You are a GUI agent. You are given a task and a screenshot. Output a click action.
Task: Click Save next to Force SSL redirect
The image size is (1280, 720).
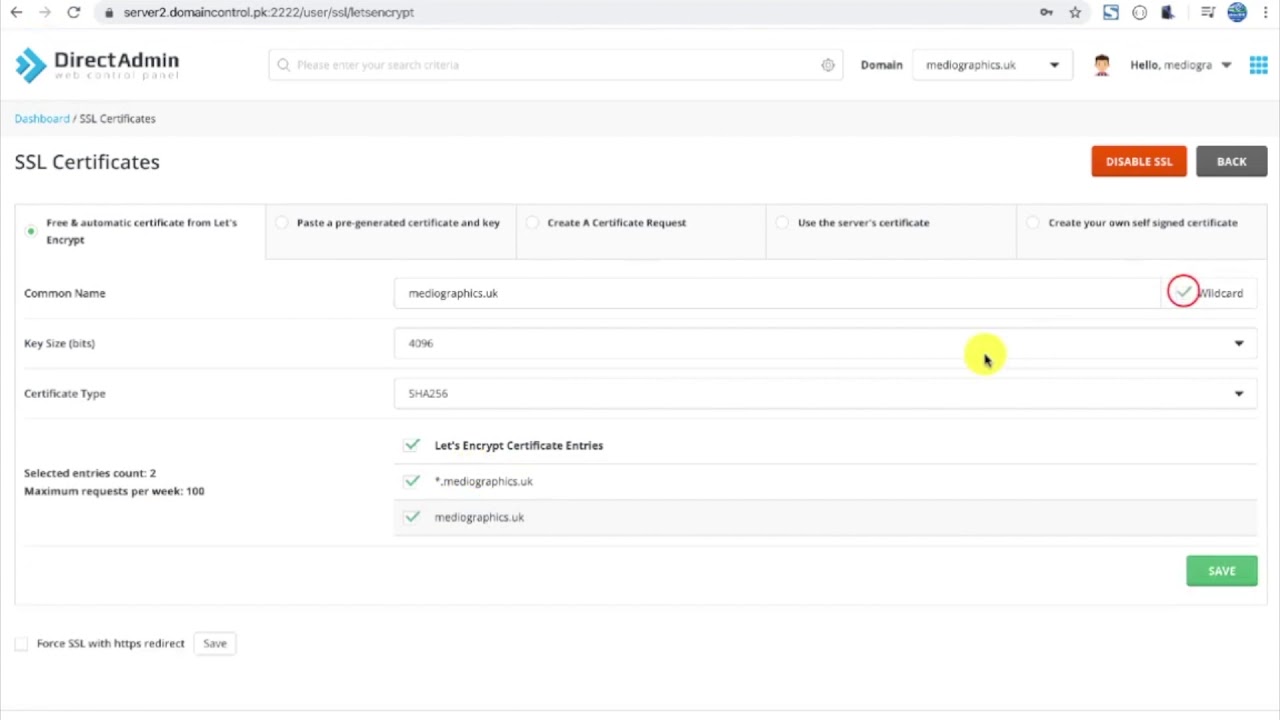pyautogui.click(x=215, y=644)
